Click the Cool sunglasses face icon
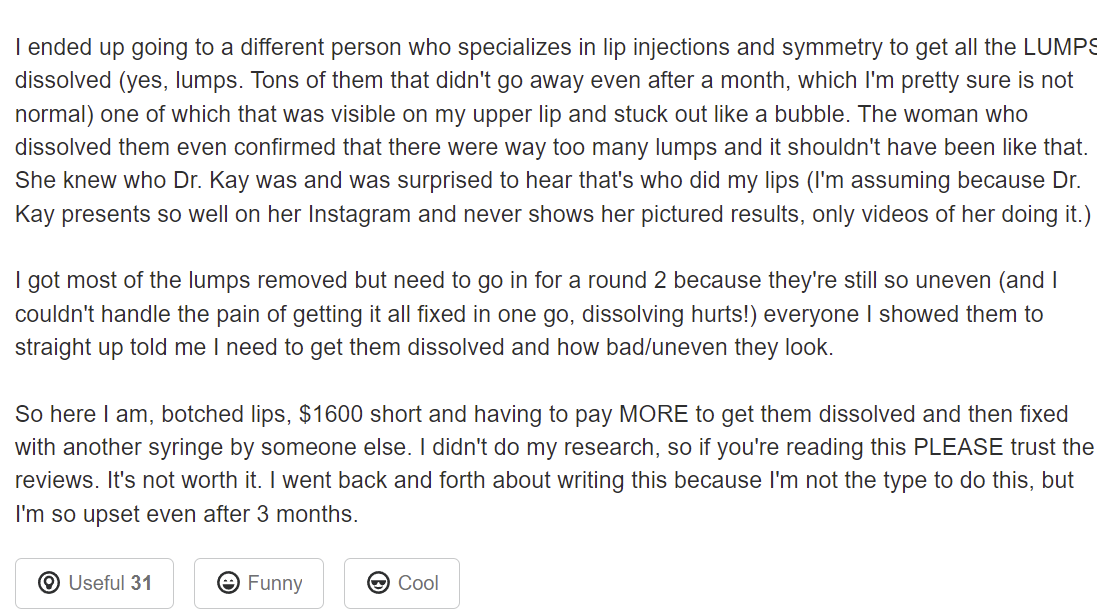The width and height of the screenshot is (1097, 609). pyautogui.click(x=378, y=582)
